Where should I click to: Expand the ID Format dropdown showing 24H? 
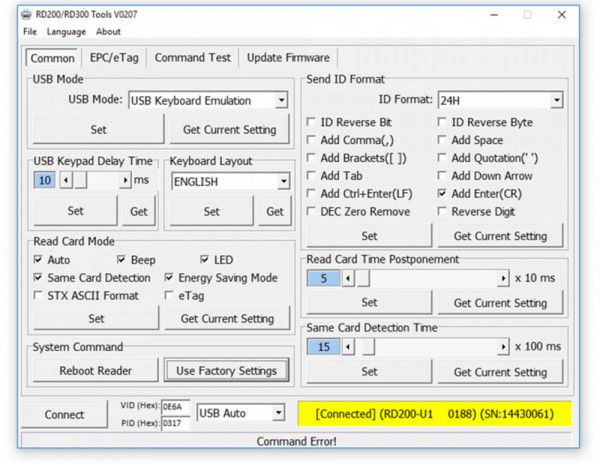pos(555,100)
